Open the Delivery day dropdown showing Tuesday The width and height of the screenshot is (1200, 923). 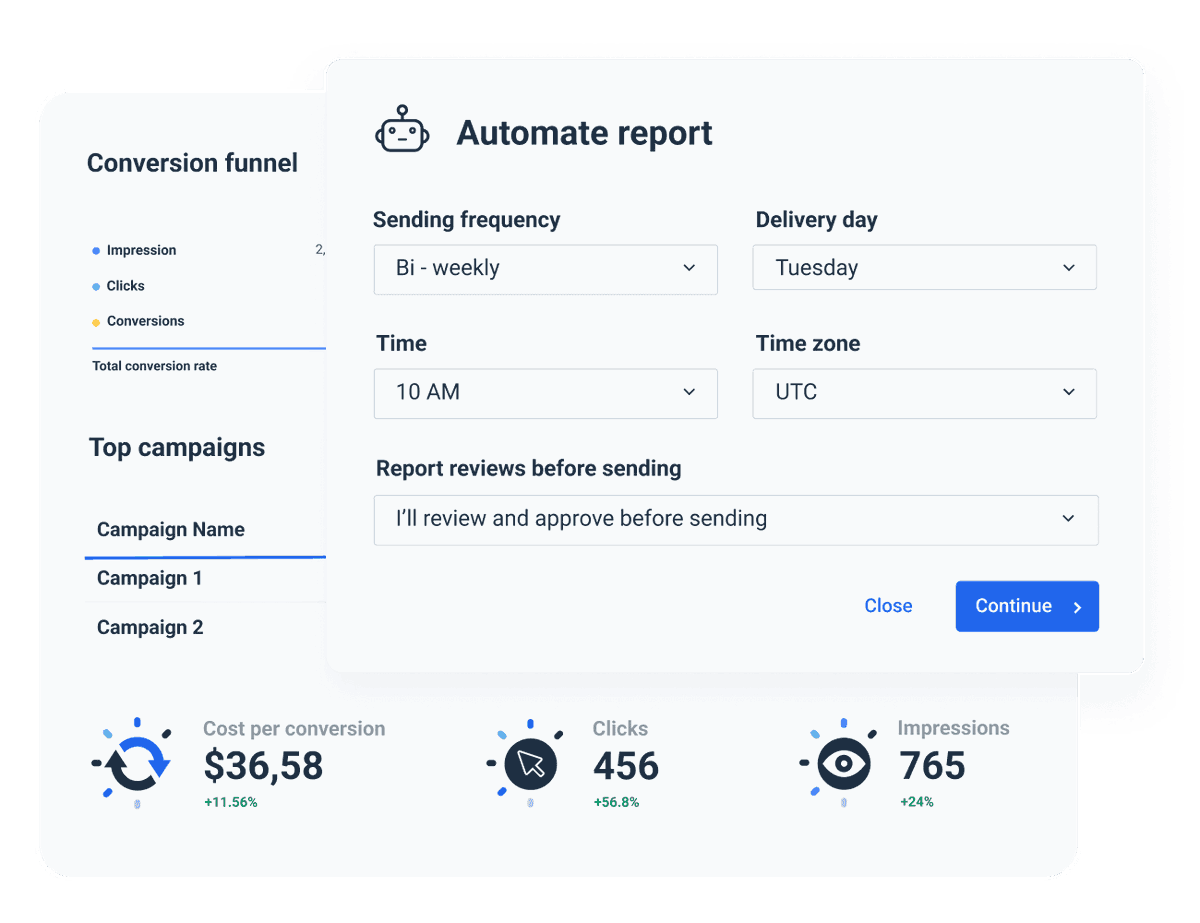(924, 267)
